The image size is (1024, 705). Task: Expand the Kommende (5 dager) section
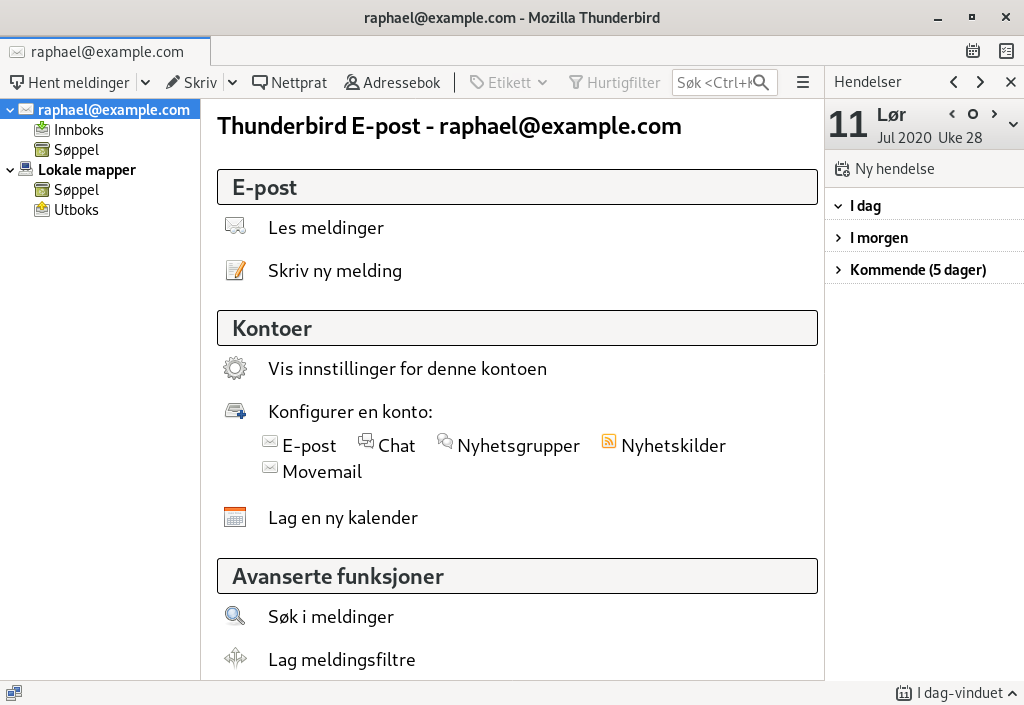click(x=838, y=269)
